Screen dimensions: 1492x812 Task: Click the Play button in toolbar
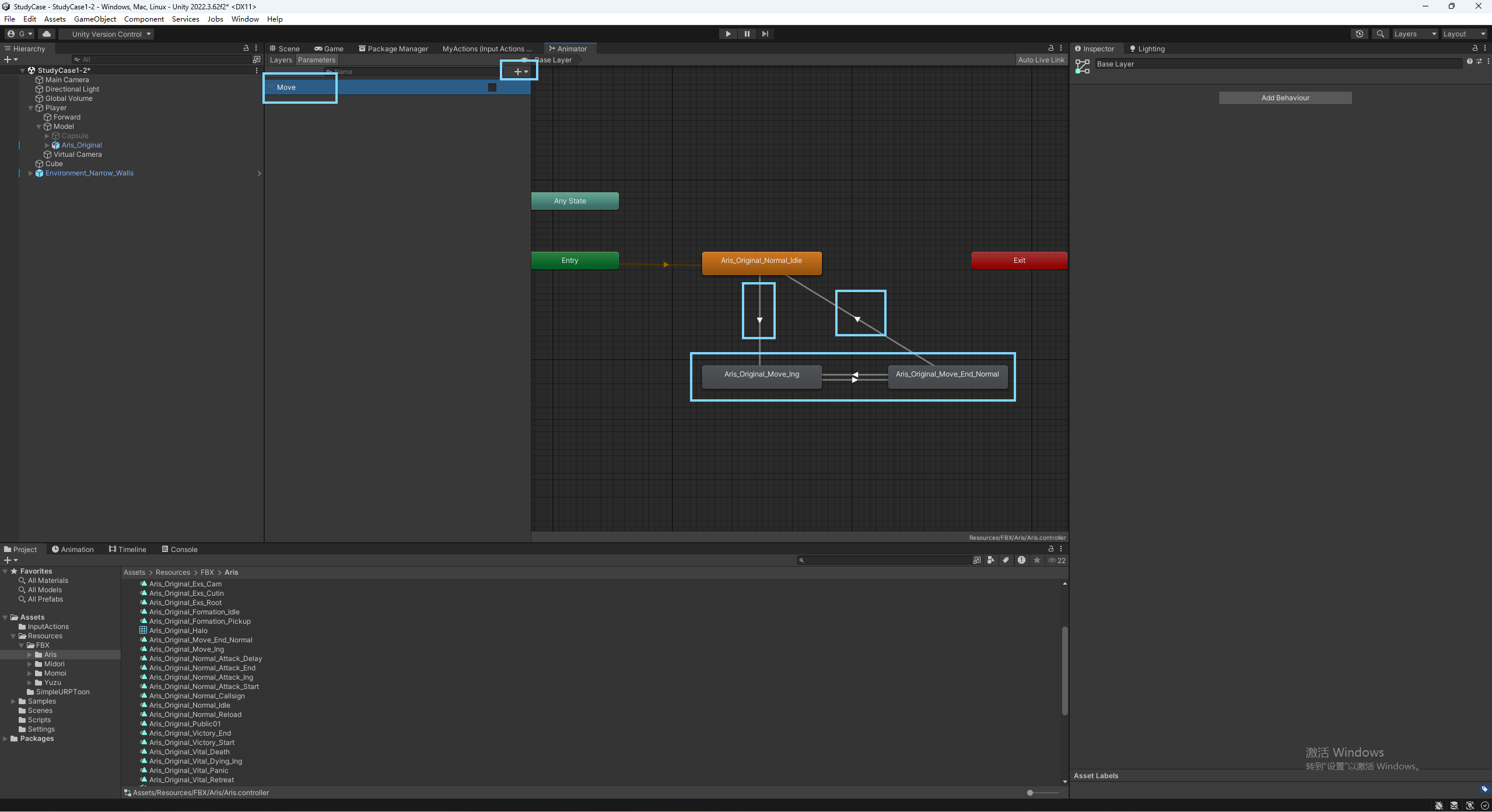728,34
